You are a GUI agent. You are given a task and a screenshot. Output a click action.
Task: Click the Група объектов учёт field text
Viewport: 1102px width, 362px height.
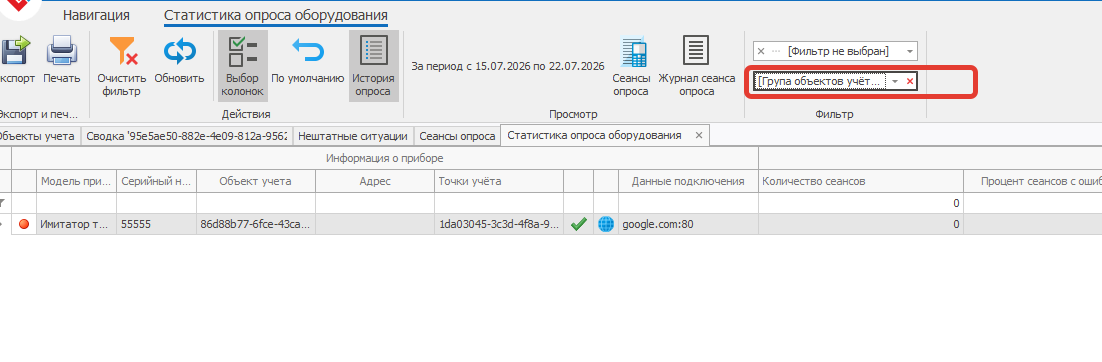tap(819, 82)
